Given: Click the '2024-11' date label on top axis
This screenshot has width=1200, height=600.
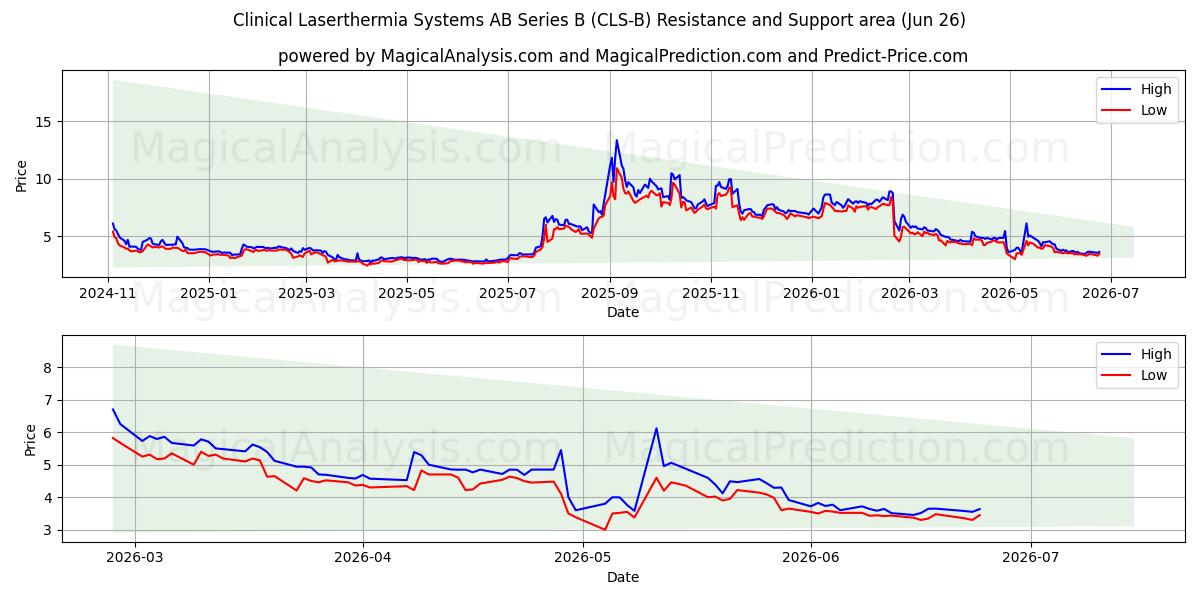Looking at the screenshot, I should click(x=108, y=293).
